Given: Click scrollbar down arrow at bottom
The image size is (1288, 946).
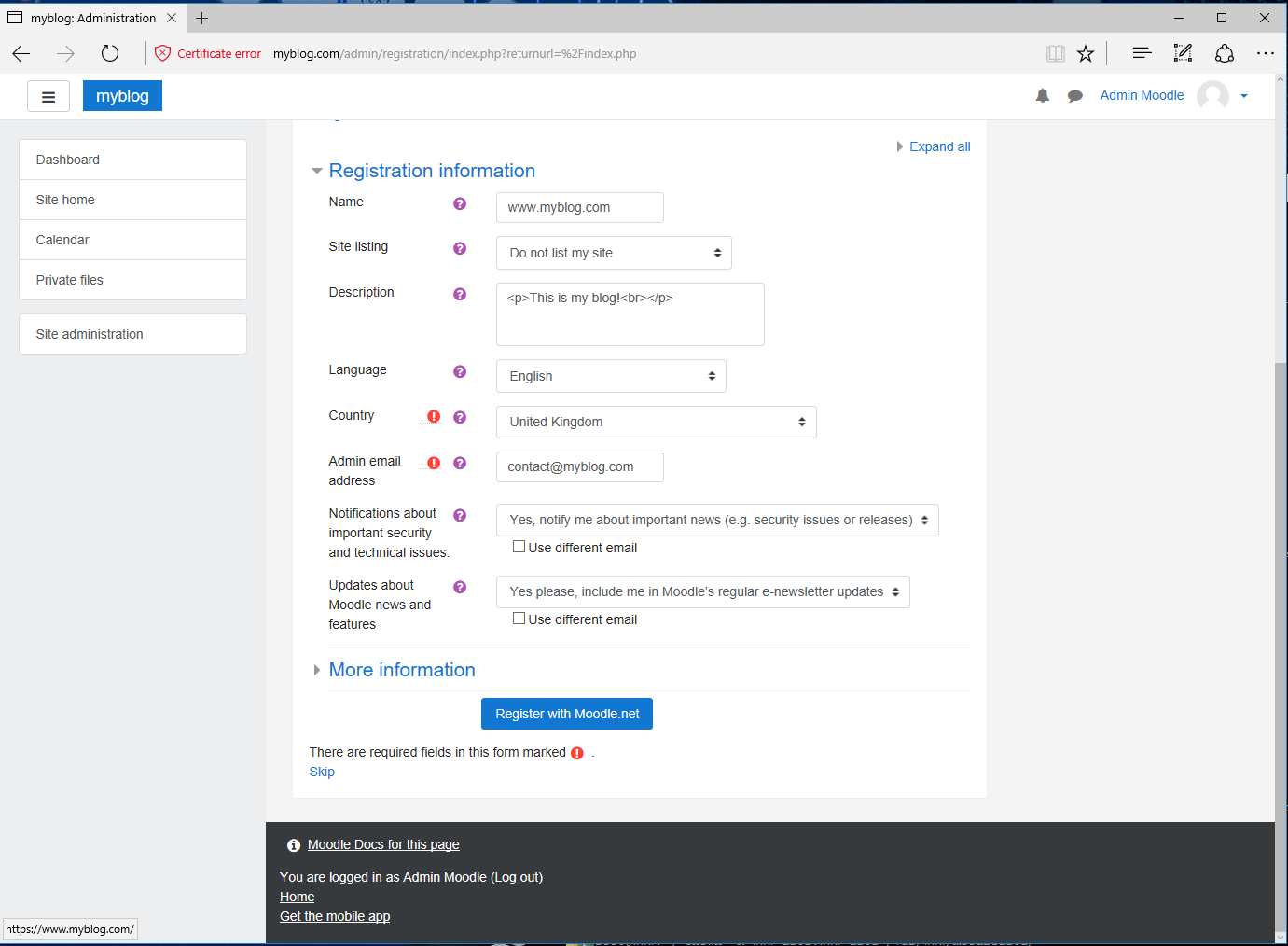Looking at the screenshot, I should pyautogui.click(x=1281, y=937).
